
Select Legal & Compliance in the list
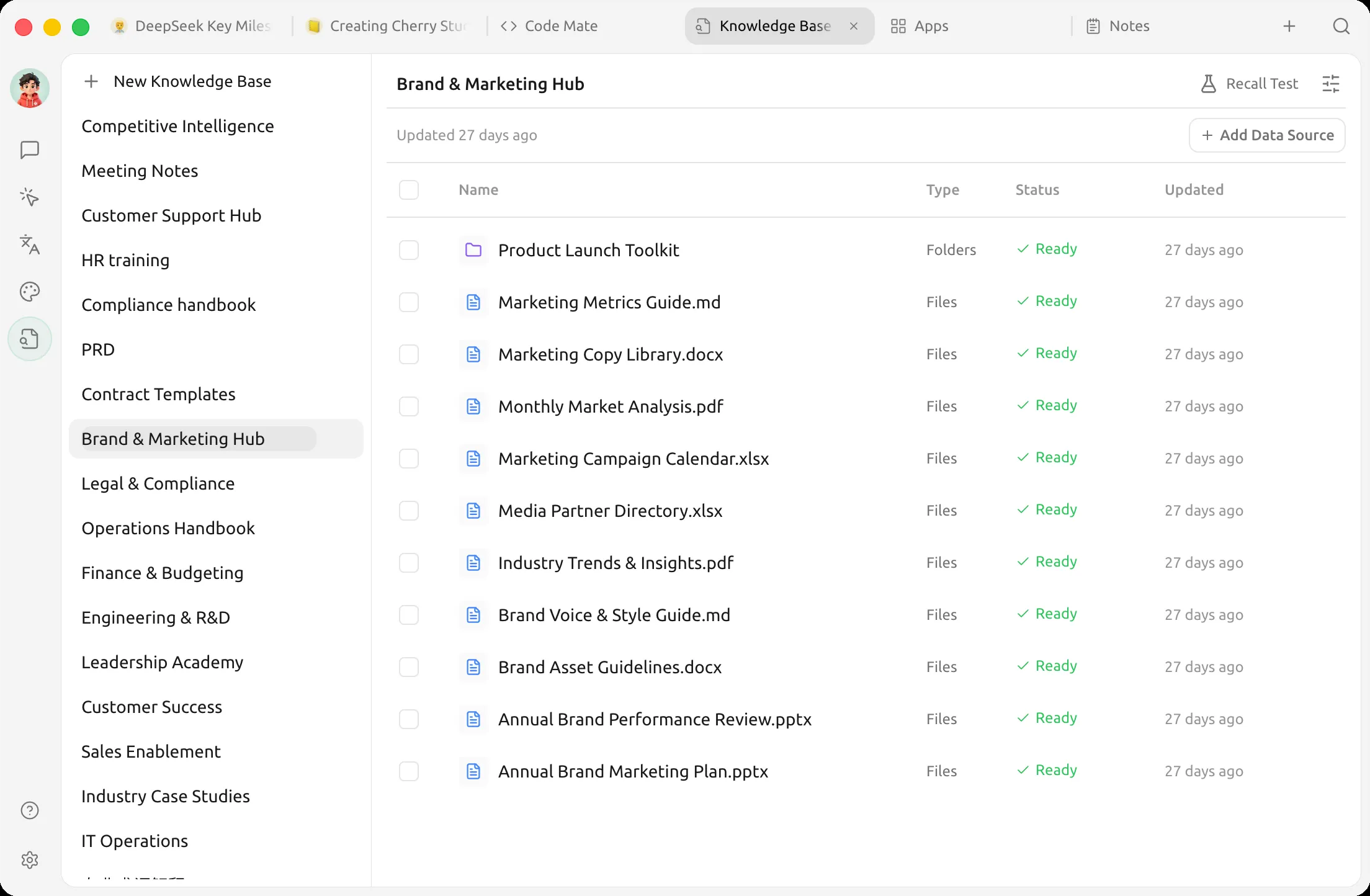pos(216,483)
